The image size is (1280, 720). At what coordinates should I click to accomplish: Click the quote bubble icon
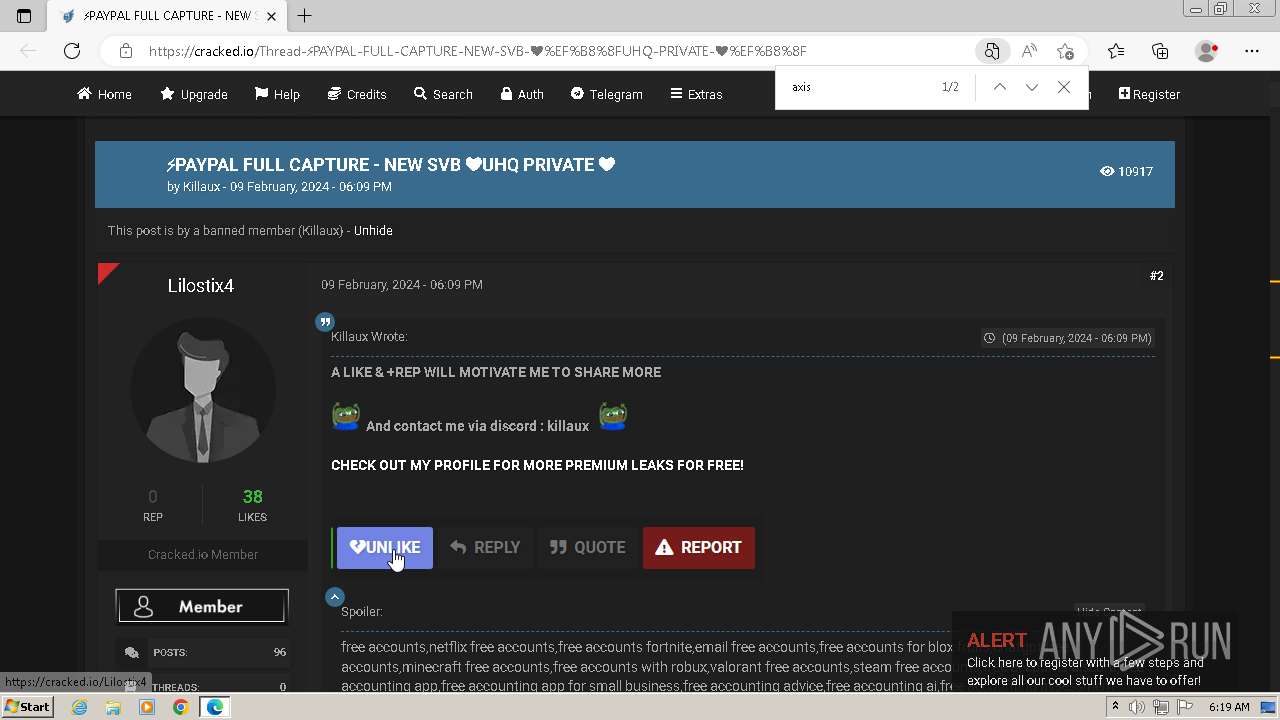(325, 322)
